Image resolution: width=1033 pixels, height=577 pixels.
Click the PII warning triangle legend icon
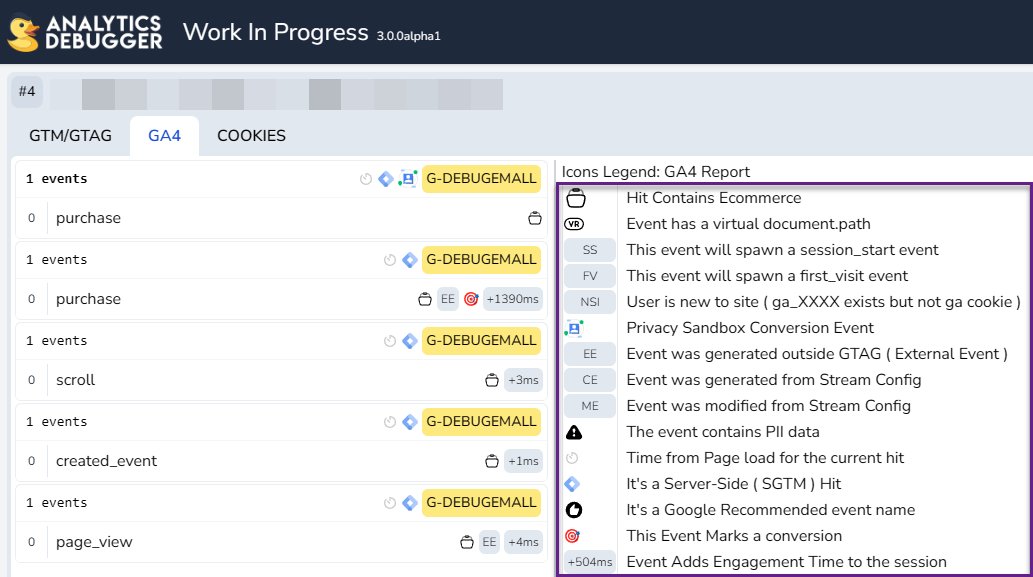click(x=574, y=432)
